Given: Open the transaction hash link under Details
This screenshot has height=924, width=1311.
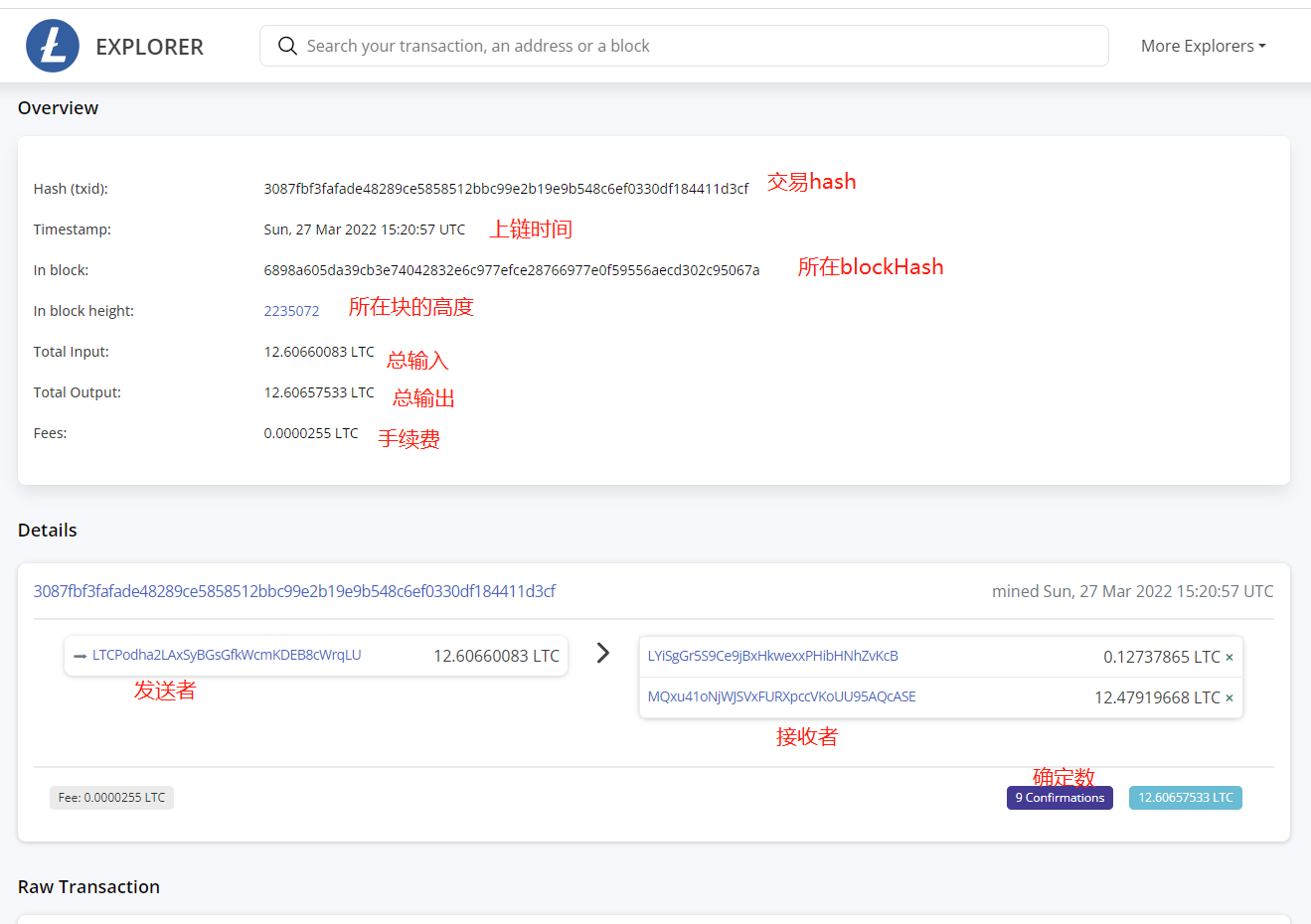Looking at the screenshot, I should tap(294, 591).
